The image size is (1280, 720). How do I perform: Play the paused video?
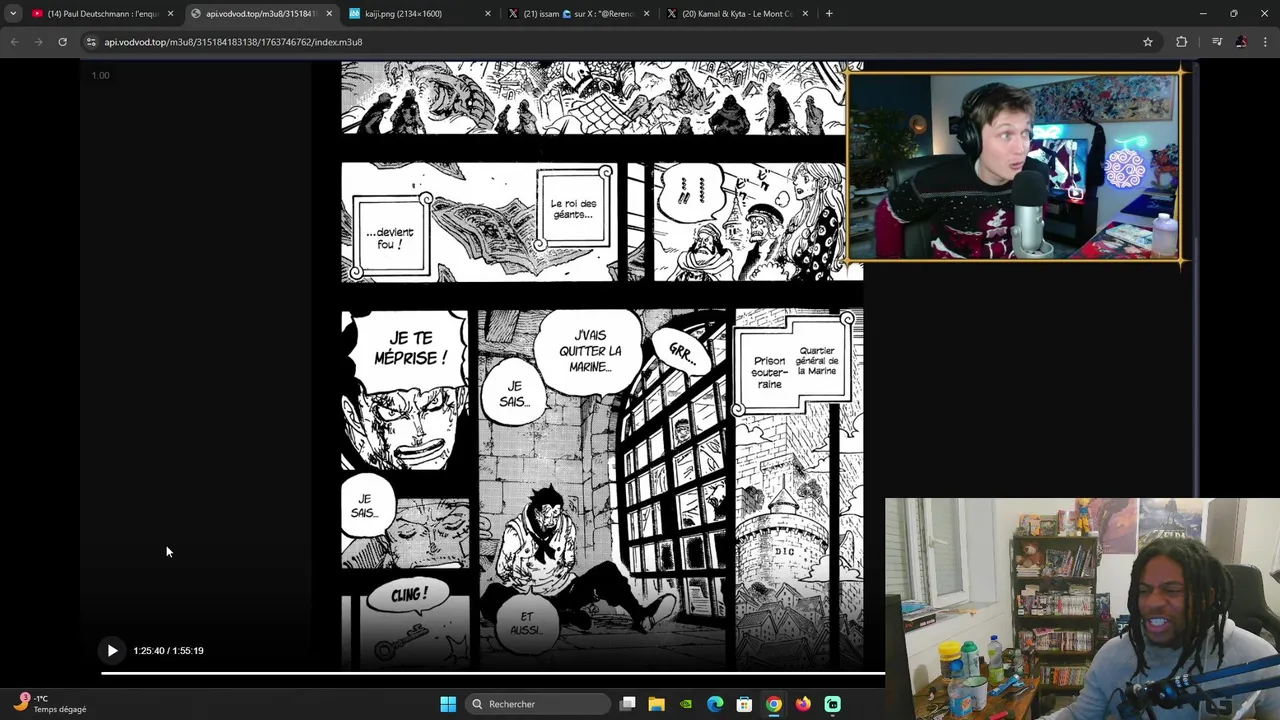[112, 651]
